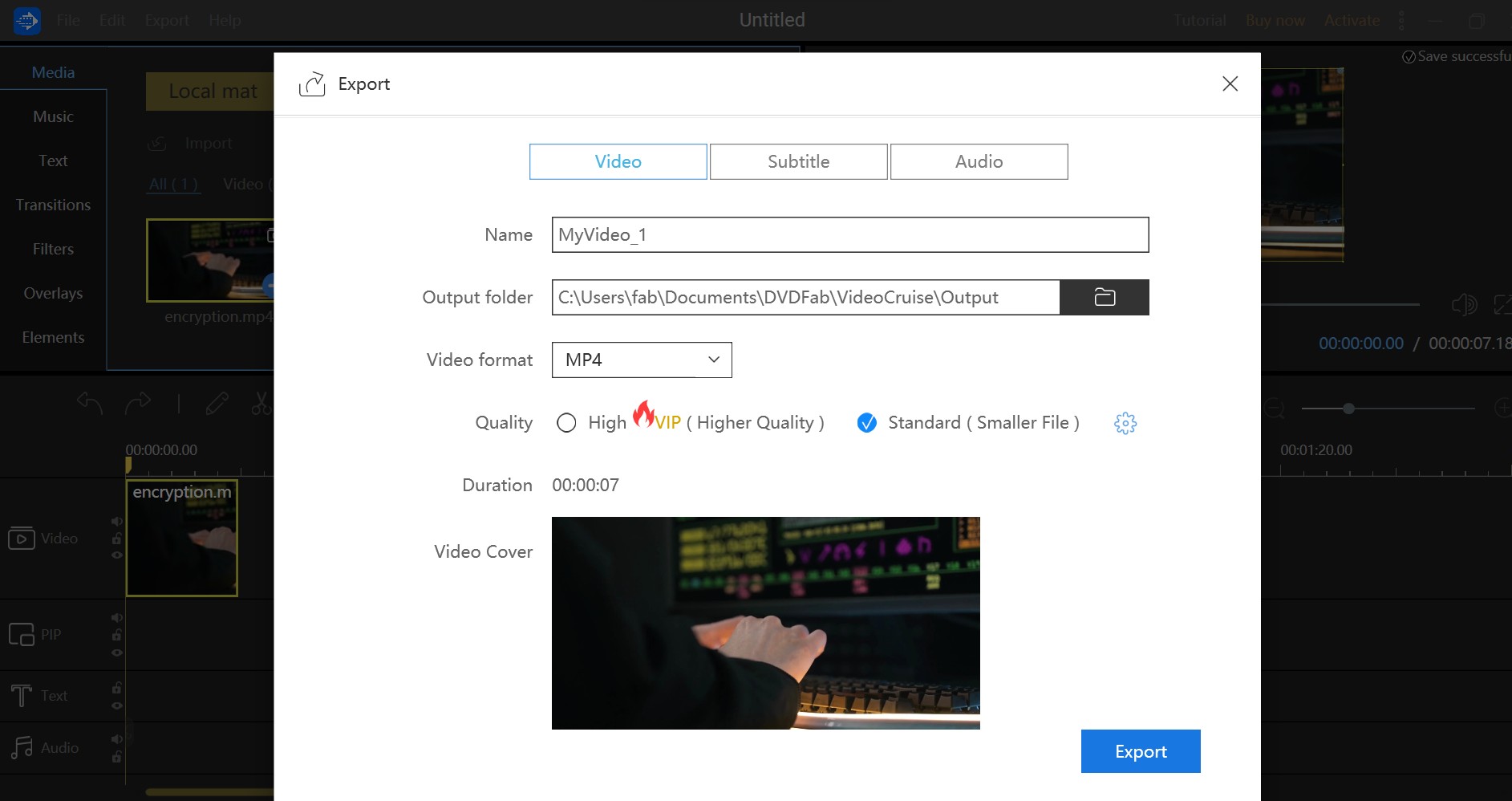The width and height of the screenshot is (1512, 801).
Task: Click the VideoCruise app logo
Action: (27, 20)
